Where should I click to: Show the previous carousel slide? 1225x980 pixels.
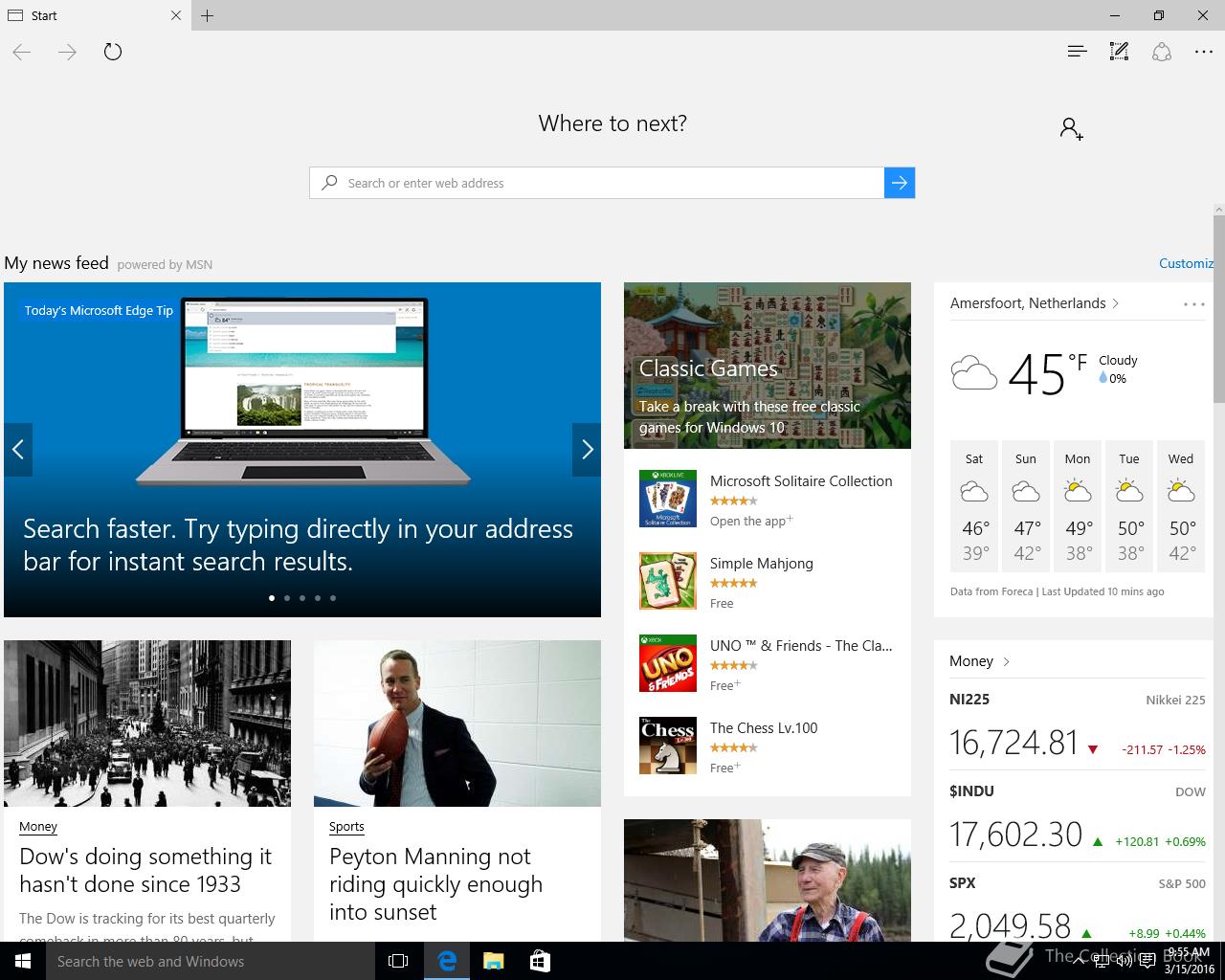[x=18, y=449]
